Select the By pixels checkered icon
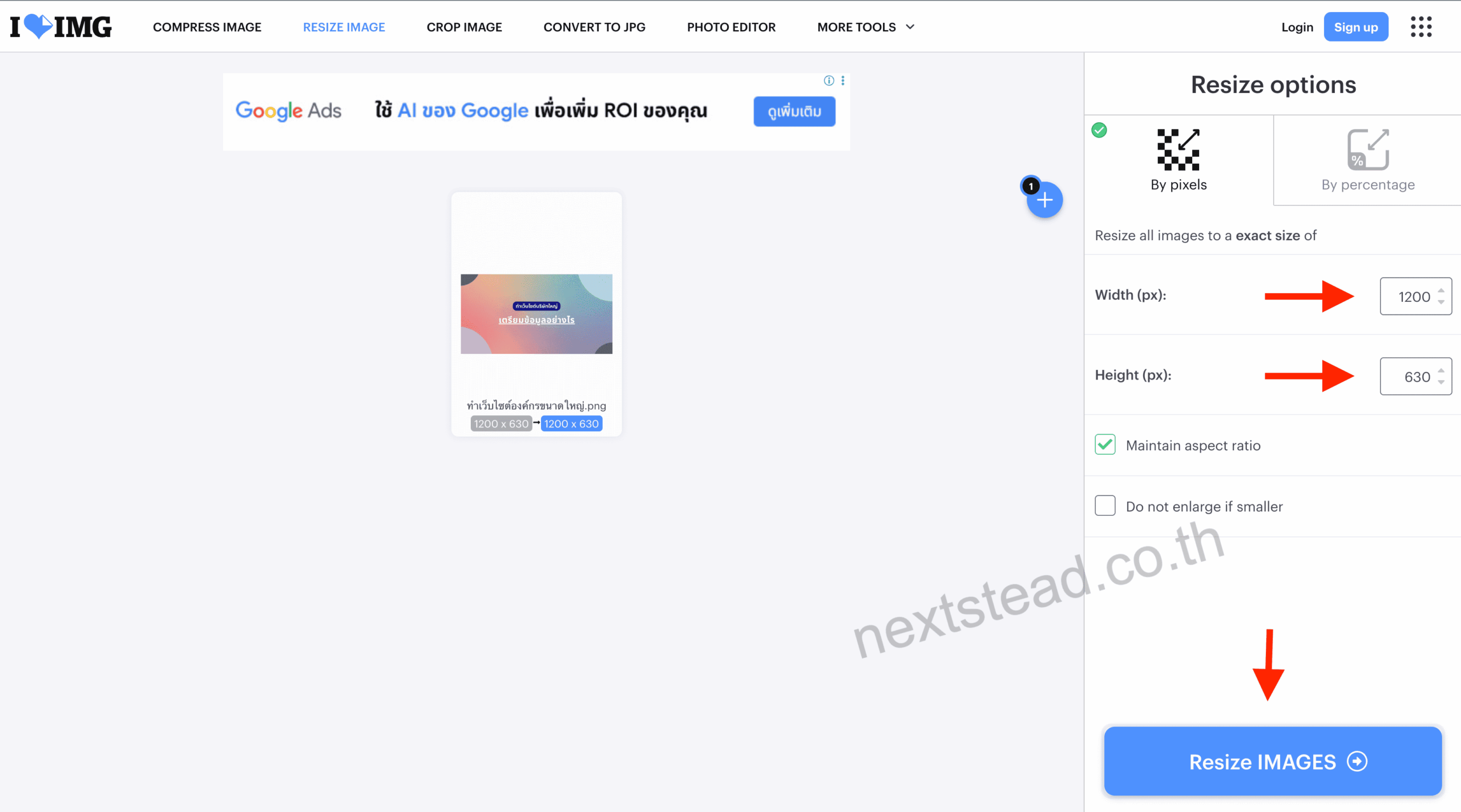The width and height of the screenshot is (1461, 812). pos(1178,150)
